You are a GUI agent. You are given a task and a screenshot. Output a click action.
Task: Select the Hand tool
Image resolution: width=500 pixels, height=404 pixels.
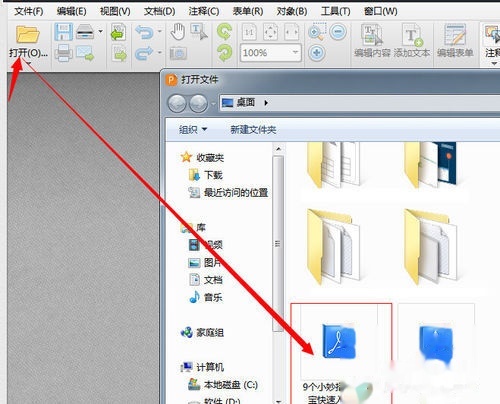[x=178, y=32]
